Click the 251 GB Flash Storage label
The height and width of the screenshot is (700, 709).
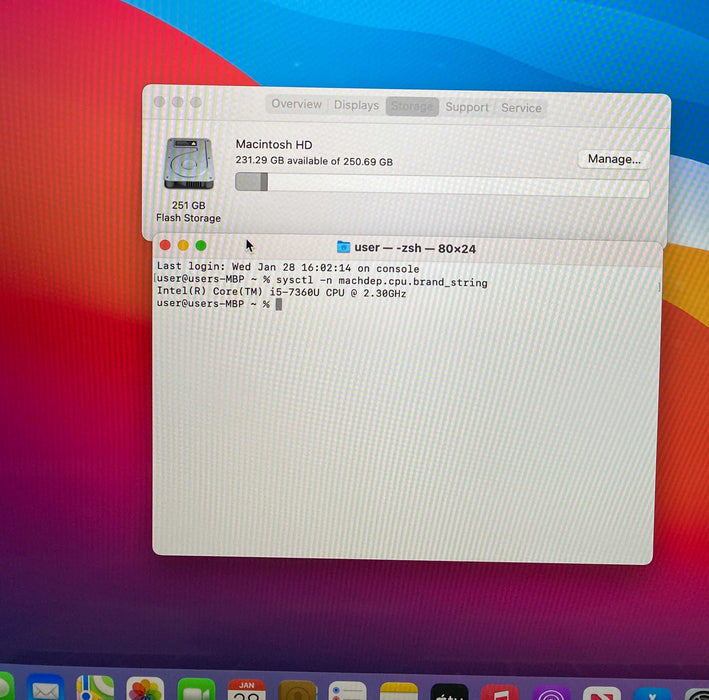189,212
